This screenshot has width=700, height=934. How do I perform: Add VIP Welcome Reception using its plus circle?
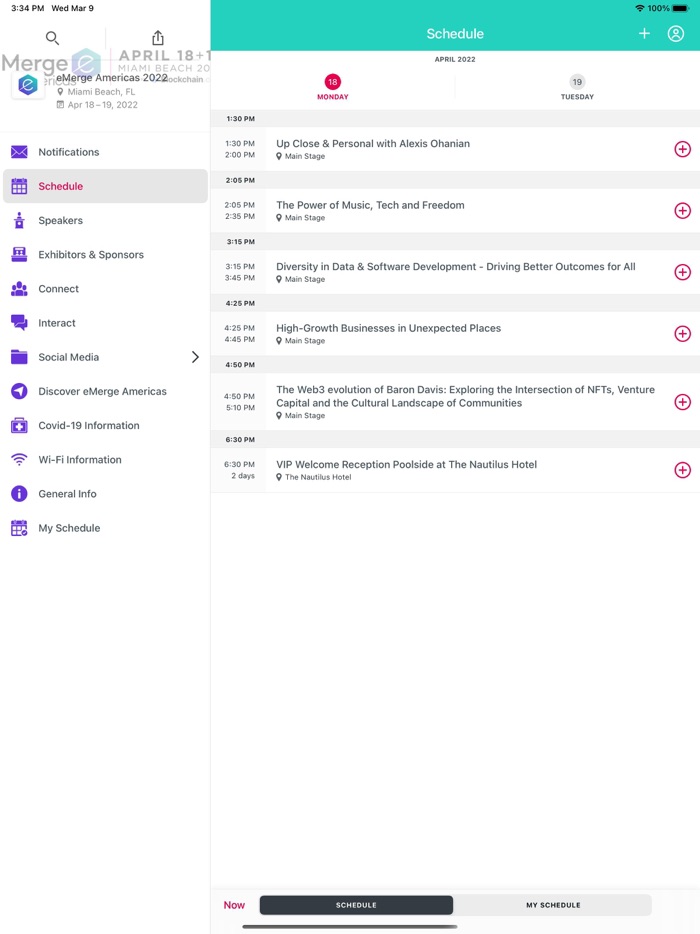683,470
